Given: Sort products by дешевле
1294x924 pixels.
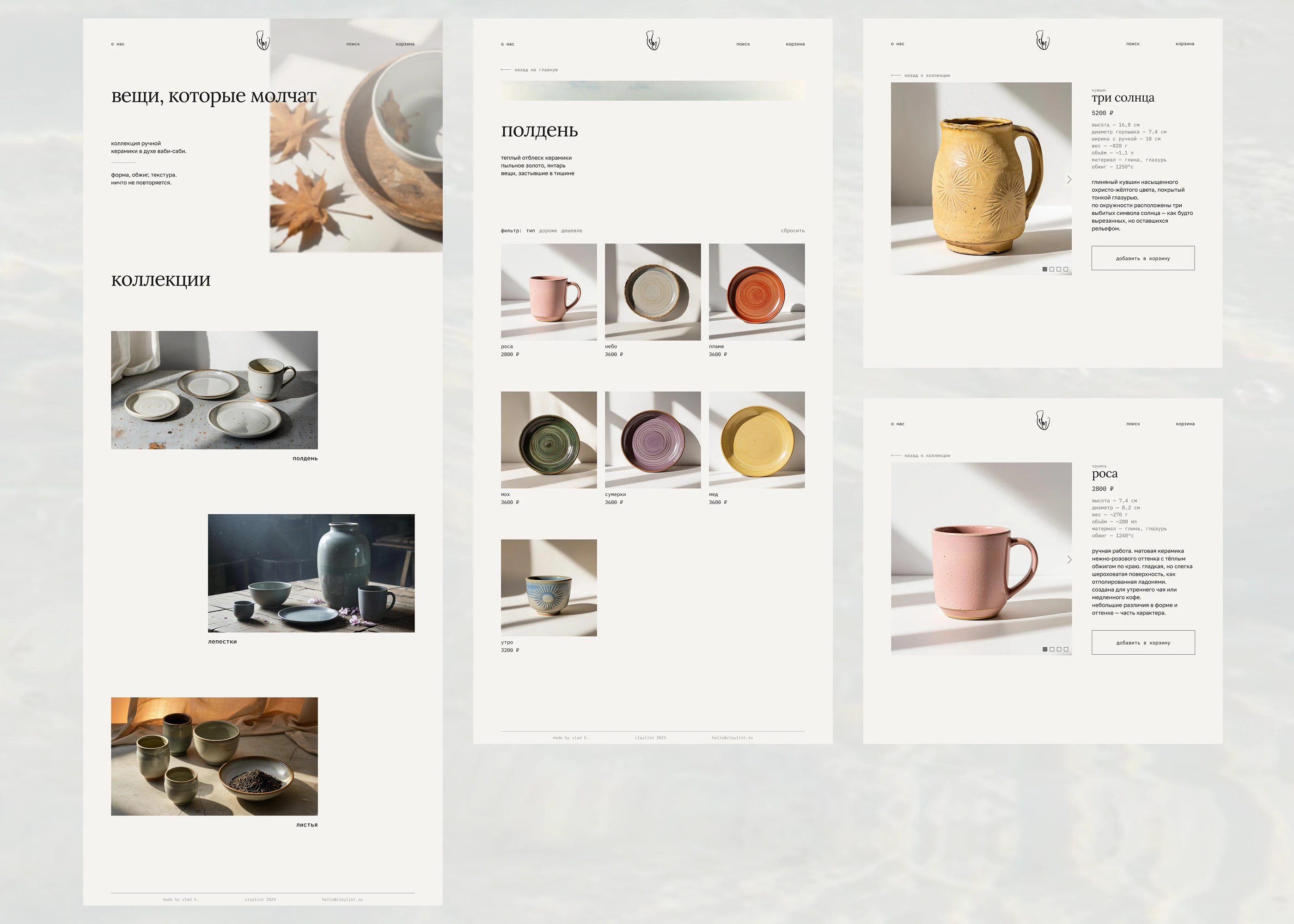Looking at the screenshot, I should click(x=571, y=231).
